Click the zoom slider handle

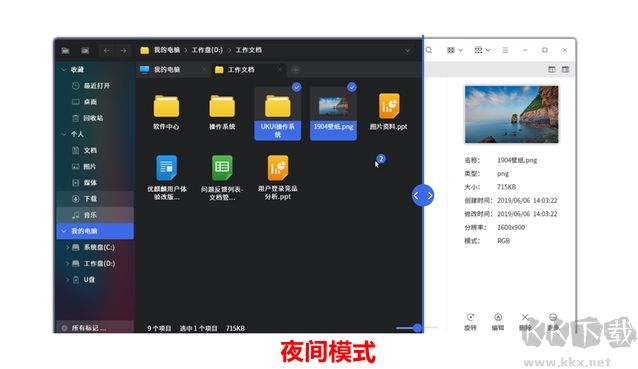(417, 328)
